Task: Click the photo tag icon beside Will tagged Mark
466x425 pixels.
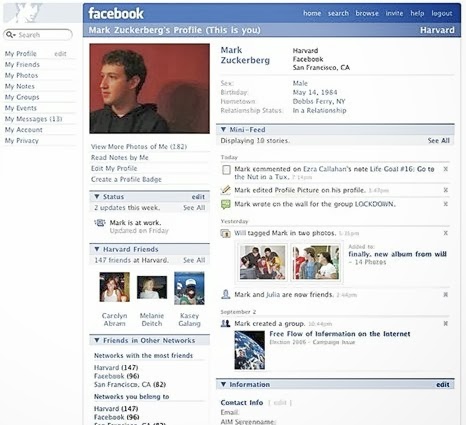Action: click(x=226, y=233)
